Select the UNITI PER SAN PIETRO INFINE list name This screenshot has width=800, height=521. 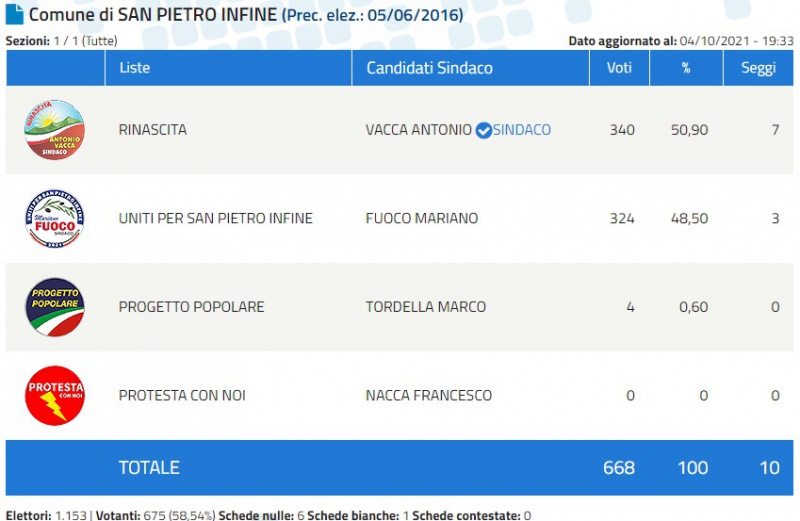click(215, 218)
